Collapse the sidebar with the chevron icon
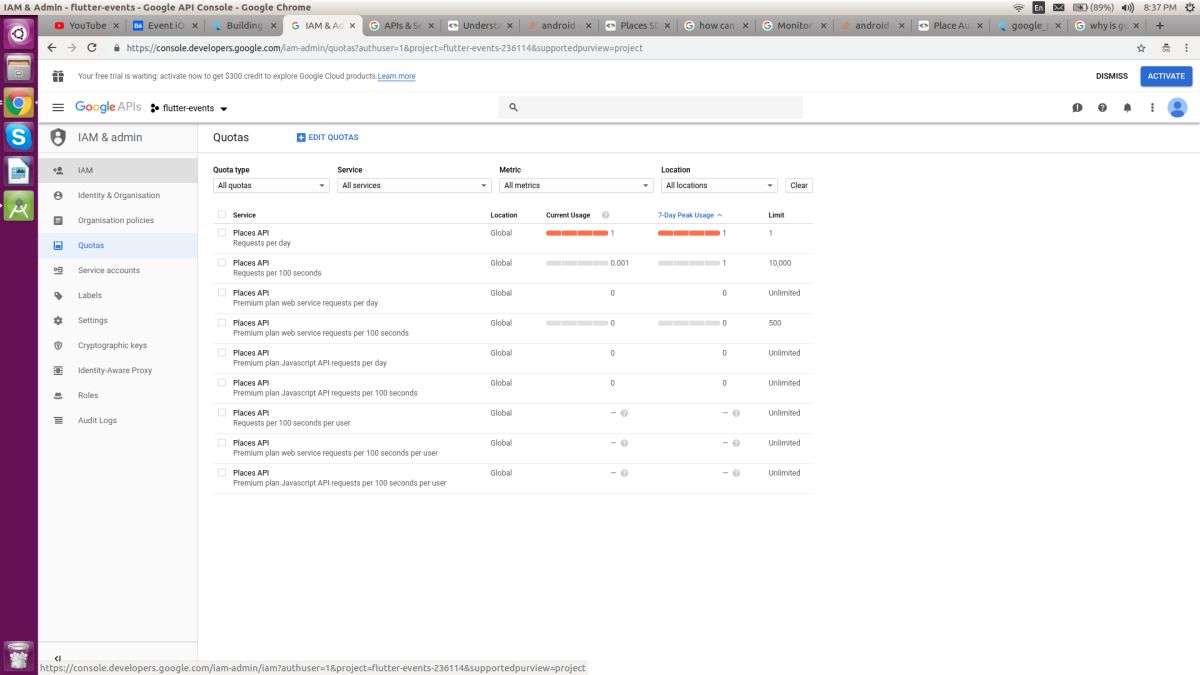Viewport: 1200px width, 675px height. point(57,658)
